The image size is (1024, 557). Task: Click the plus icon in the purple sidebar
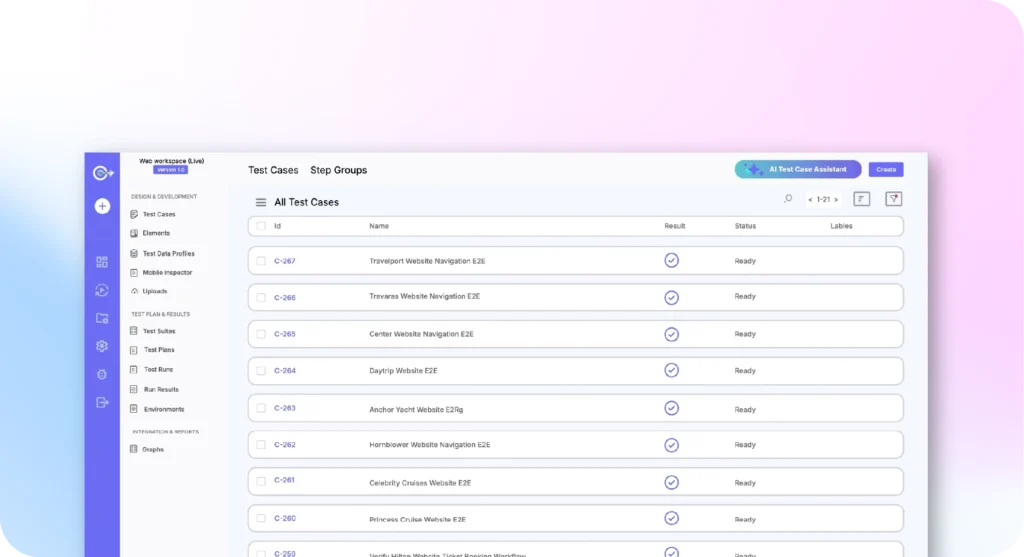point(101,207)
